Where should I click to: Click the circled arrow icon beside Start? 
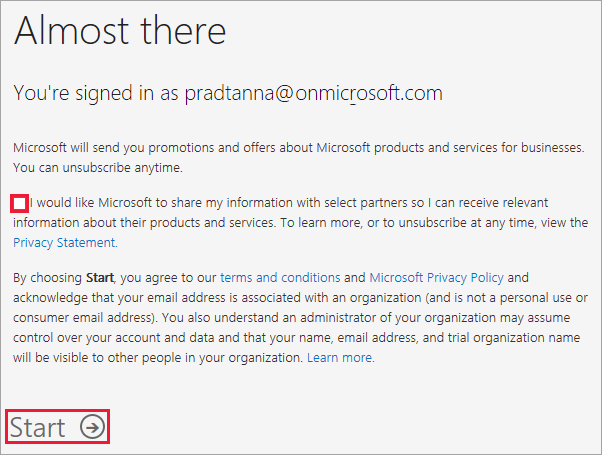pos(92,427)
